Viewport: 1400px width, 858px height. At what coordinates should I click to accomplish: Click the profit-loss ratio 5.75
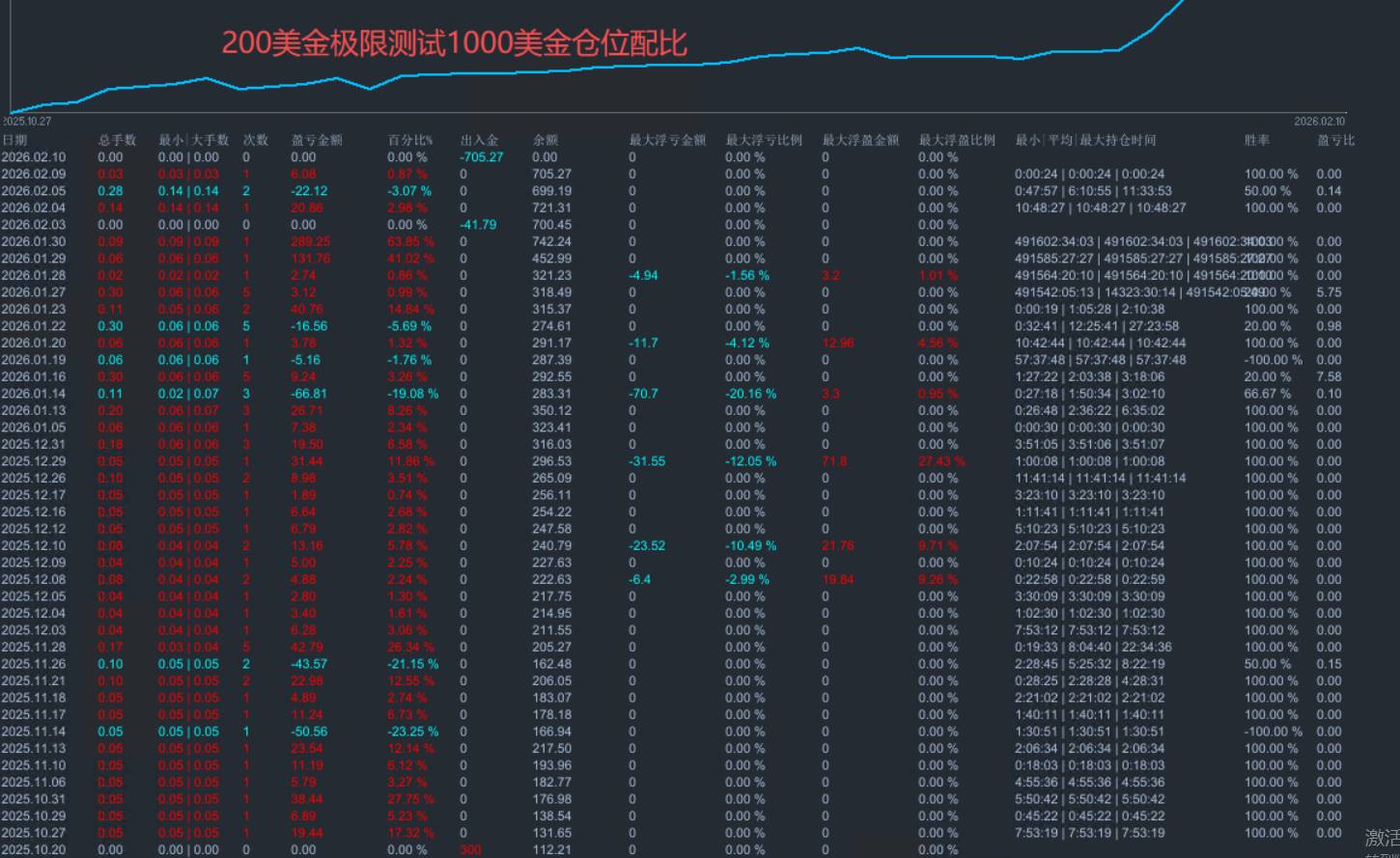coord(1329,292)
